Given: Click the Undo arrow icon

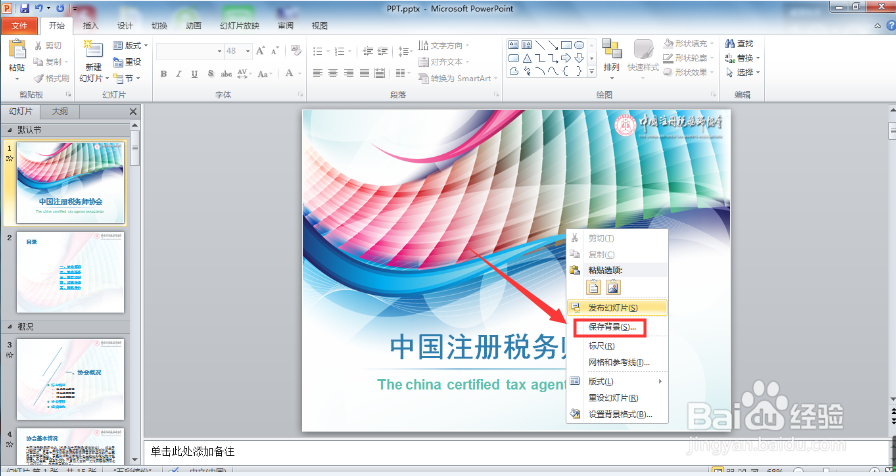Looking at the screenshot, I should 39,8.
